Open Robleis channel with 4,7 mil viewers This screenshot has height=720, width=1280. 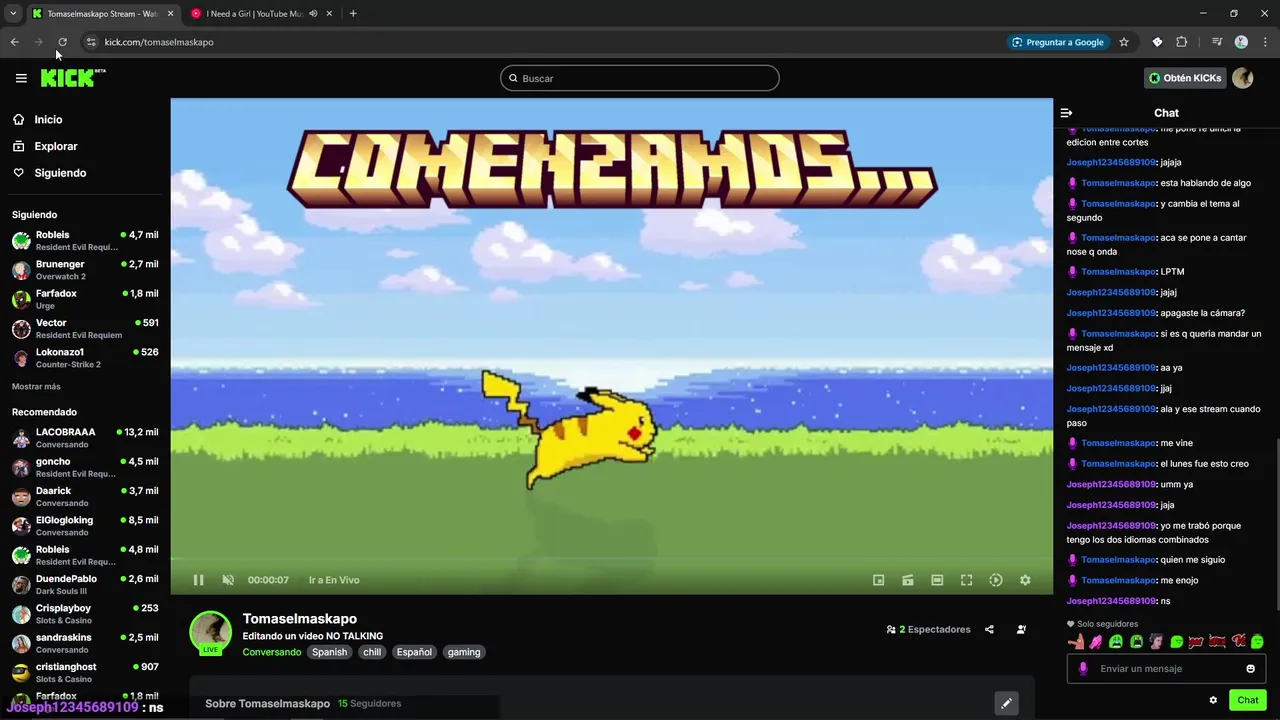(x=85, y=241)
